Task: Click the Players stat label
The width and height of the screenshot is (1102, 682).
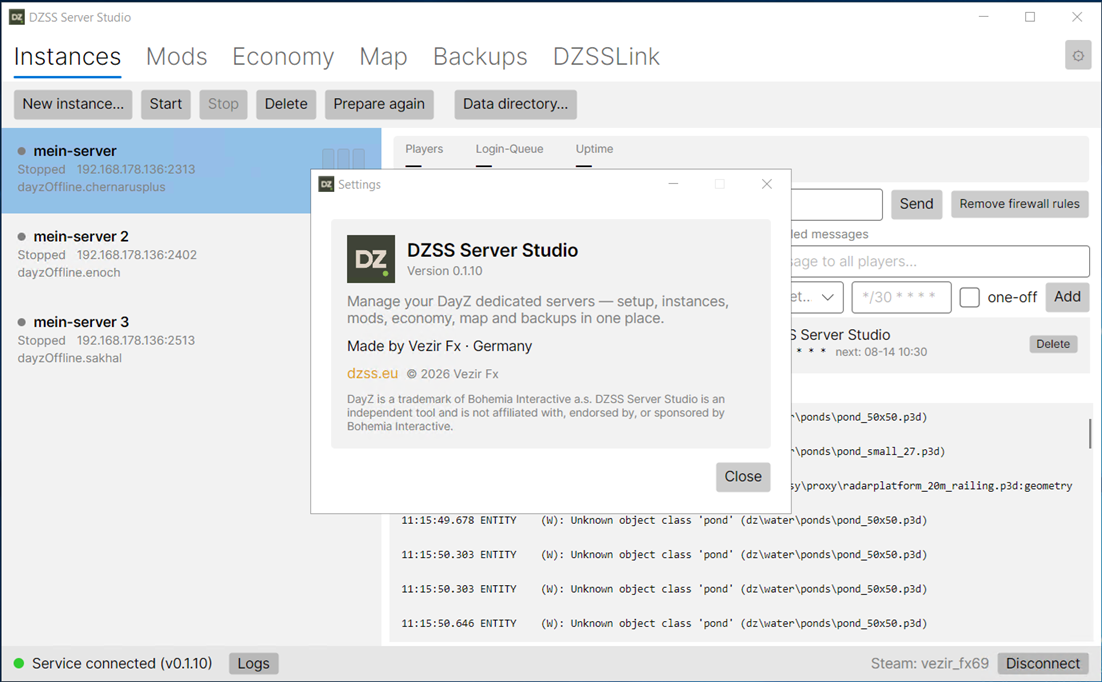Action: [424, 149]
